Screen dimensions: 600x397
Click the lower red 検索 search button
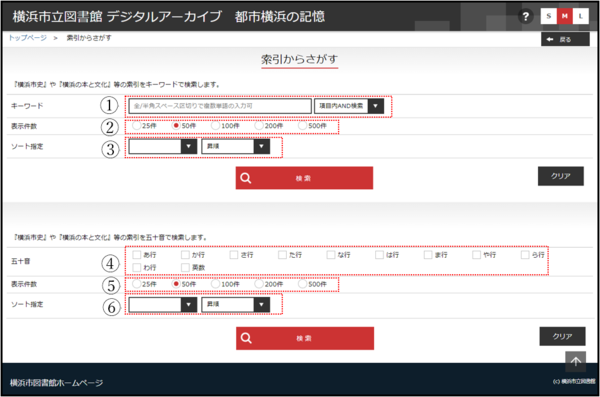(305, 338)
